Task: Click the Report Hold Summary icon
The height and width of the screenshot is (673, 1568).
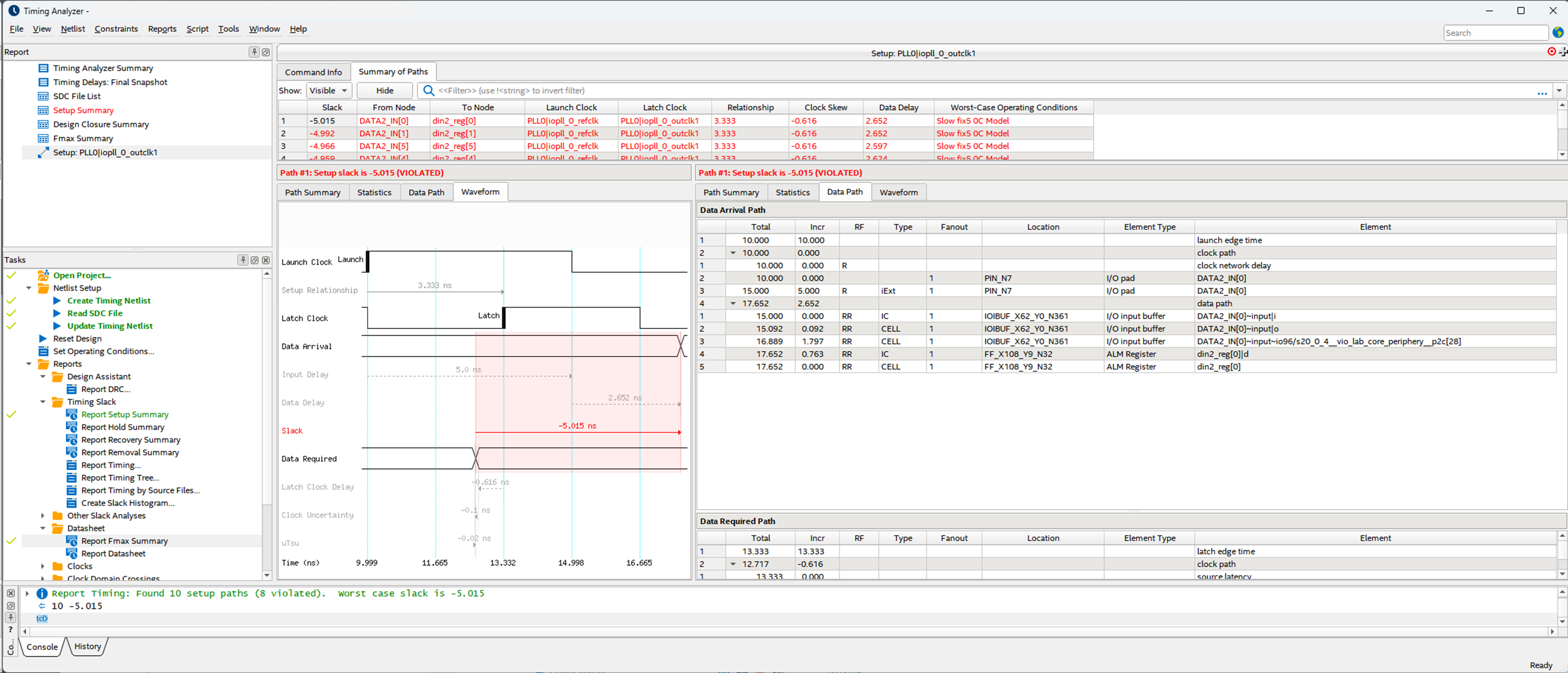Action: [x=71, y=427]
